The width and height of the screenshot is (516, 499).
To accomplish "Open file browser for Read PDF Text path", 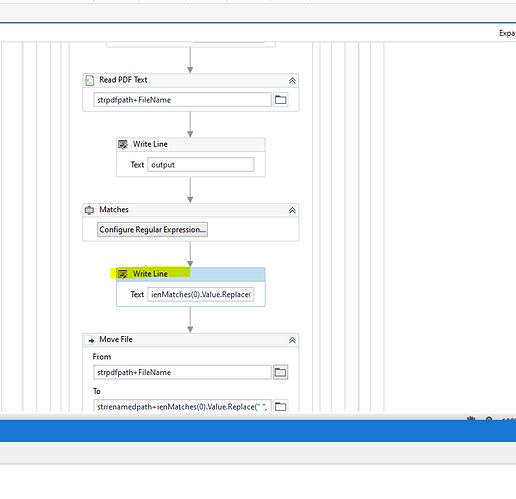I will [280, 100].
